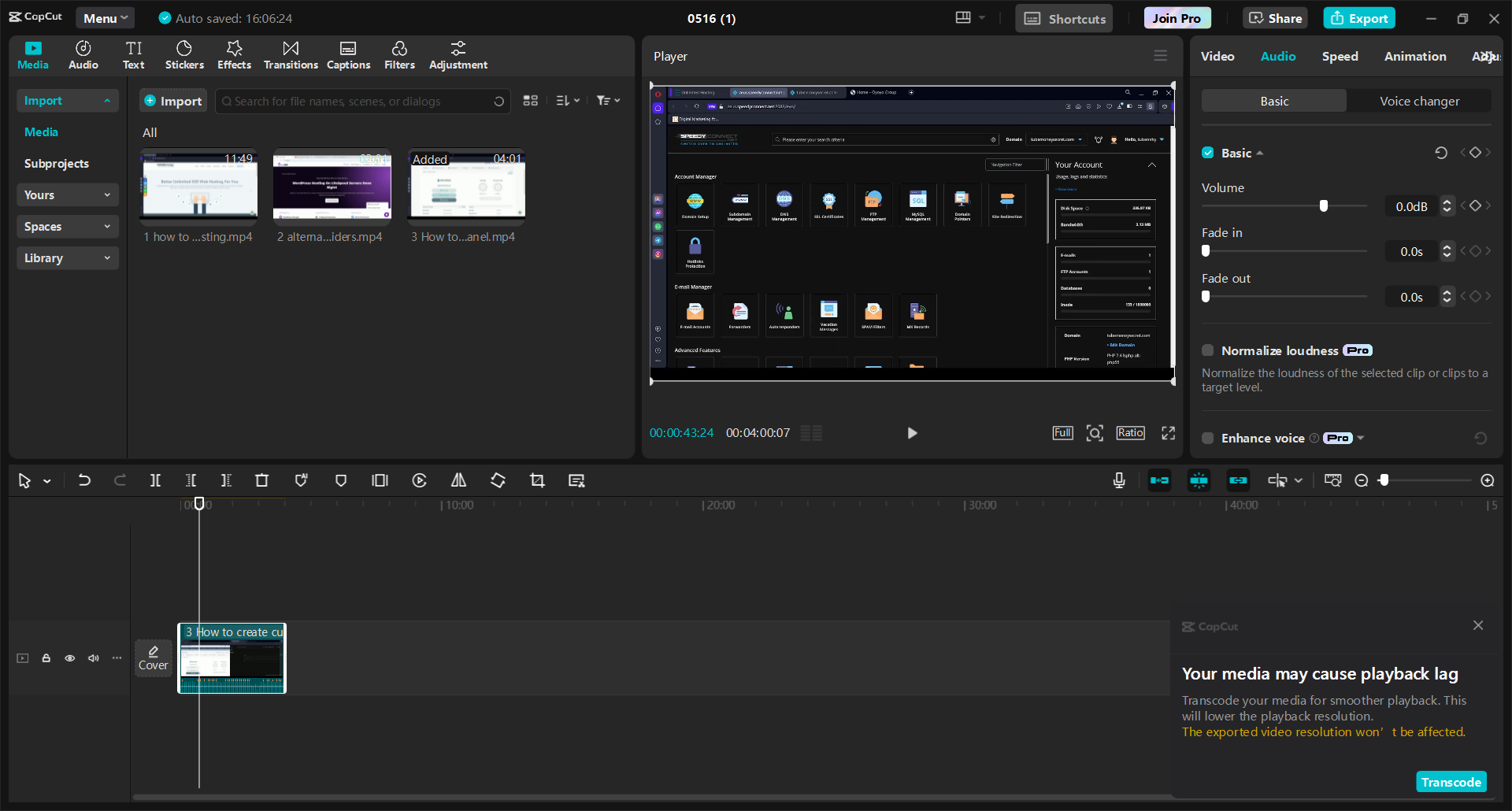Open the player fullscreen expand icon
This screenshot has width=1512, height=811.
(x=1169, y=433)
